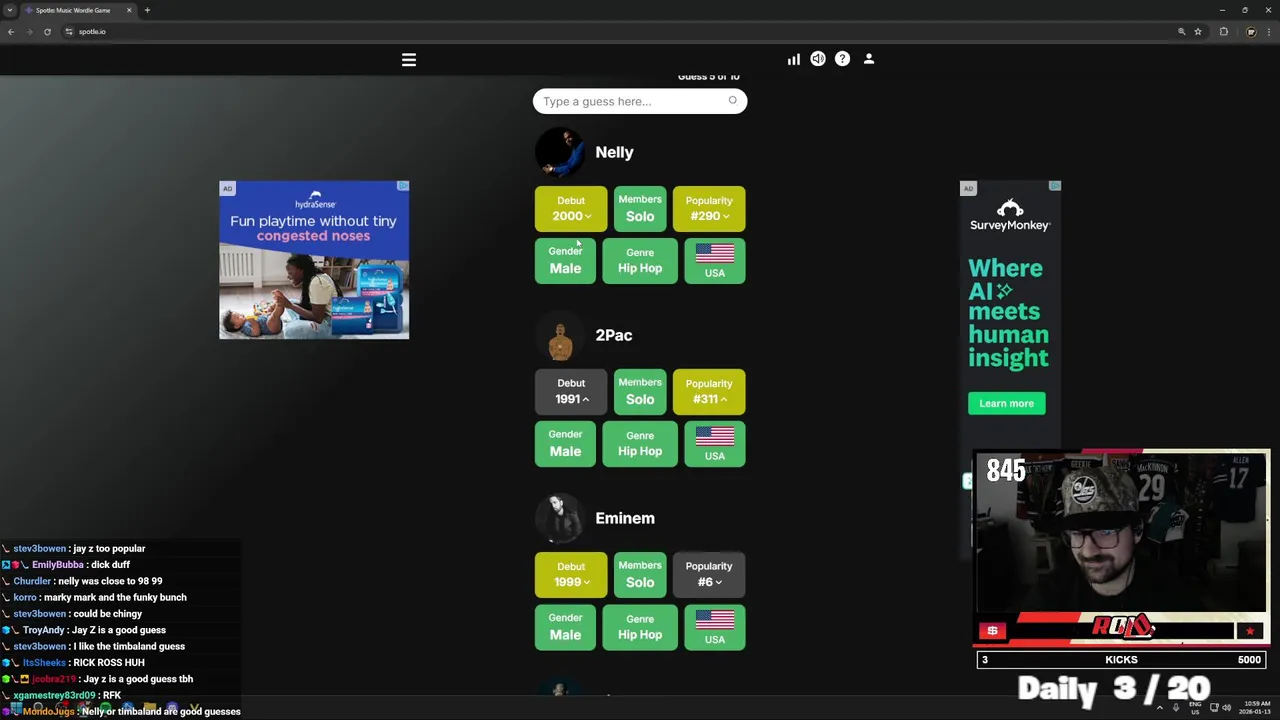Open the statistics bar chart icon

[793, 60]
